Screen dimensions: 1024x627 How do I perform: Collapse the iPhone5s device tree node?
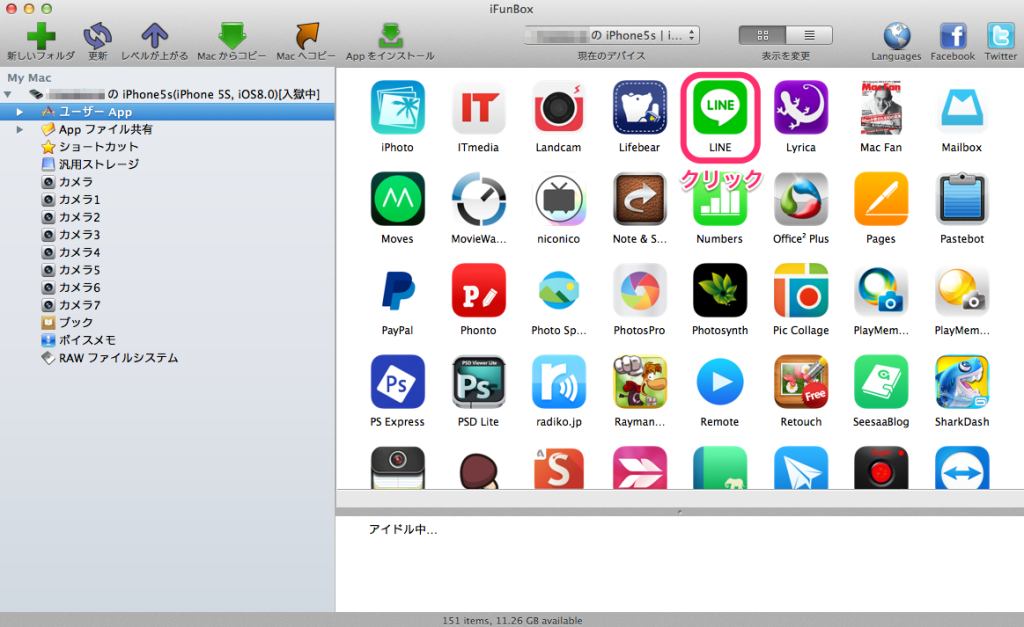point(8,94)
